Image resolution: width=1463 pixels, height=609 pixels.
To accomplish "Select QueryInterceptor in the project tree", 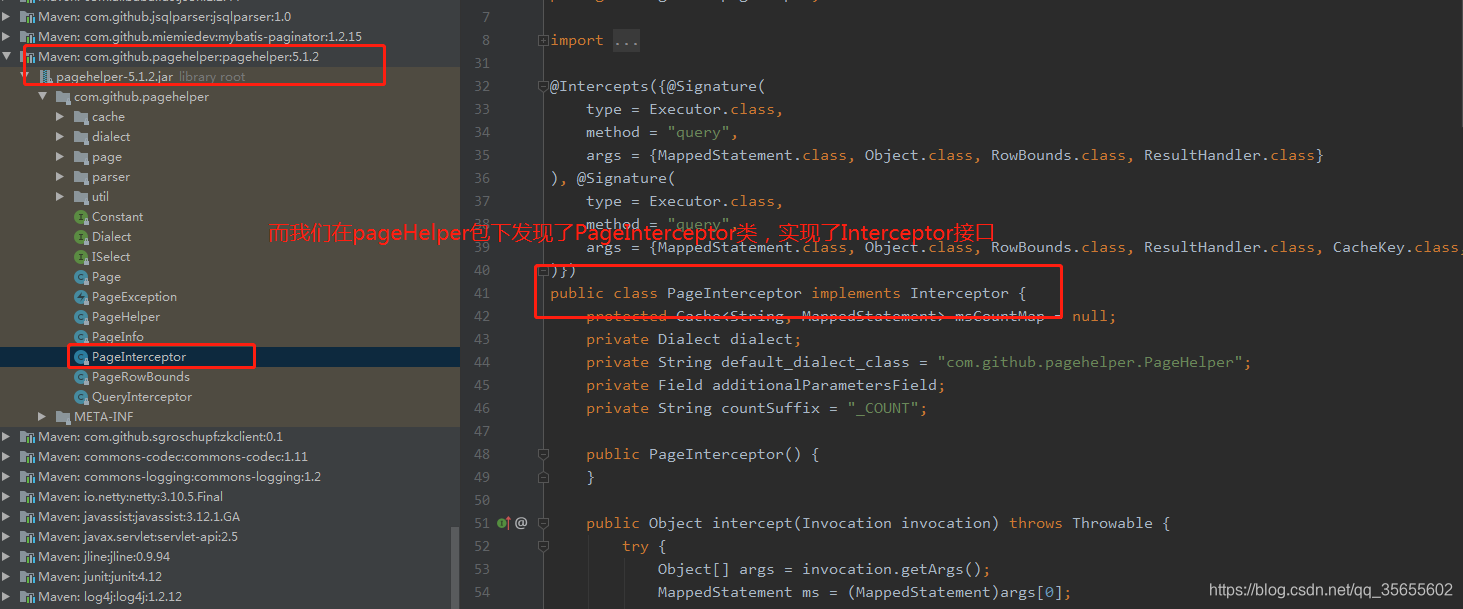I will [142, 397].
